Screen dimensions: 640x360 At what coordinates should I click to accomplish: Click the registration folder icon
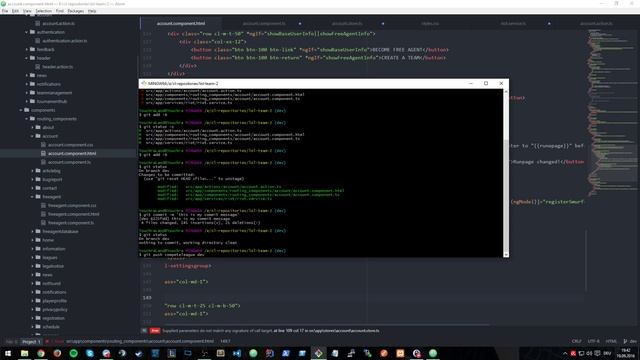point(38,318)
